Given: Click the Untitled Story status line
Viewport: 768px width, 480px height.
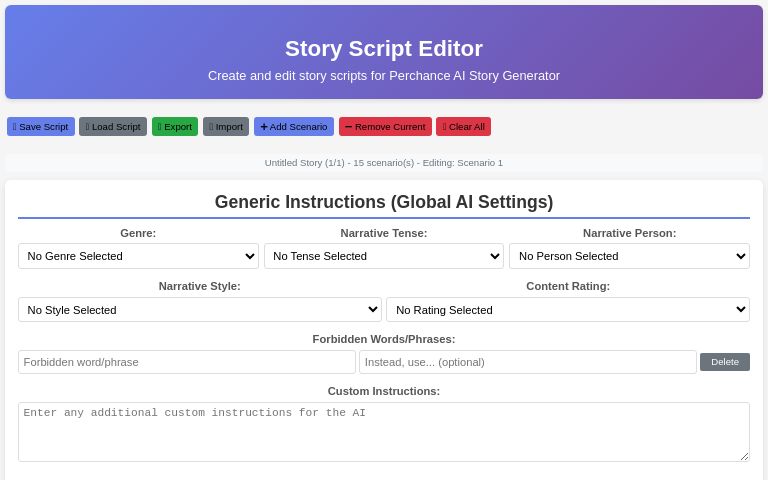Looking at the screenshot, I should pyautogui.click(x=384, y=163).
